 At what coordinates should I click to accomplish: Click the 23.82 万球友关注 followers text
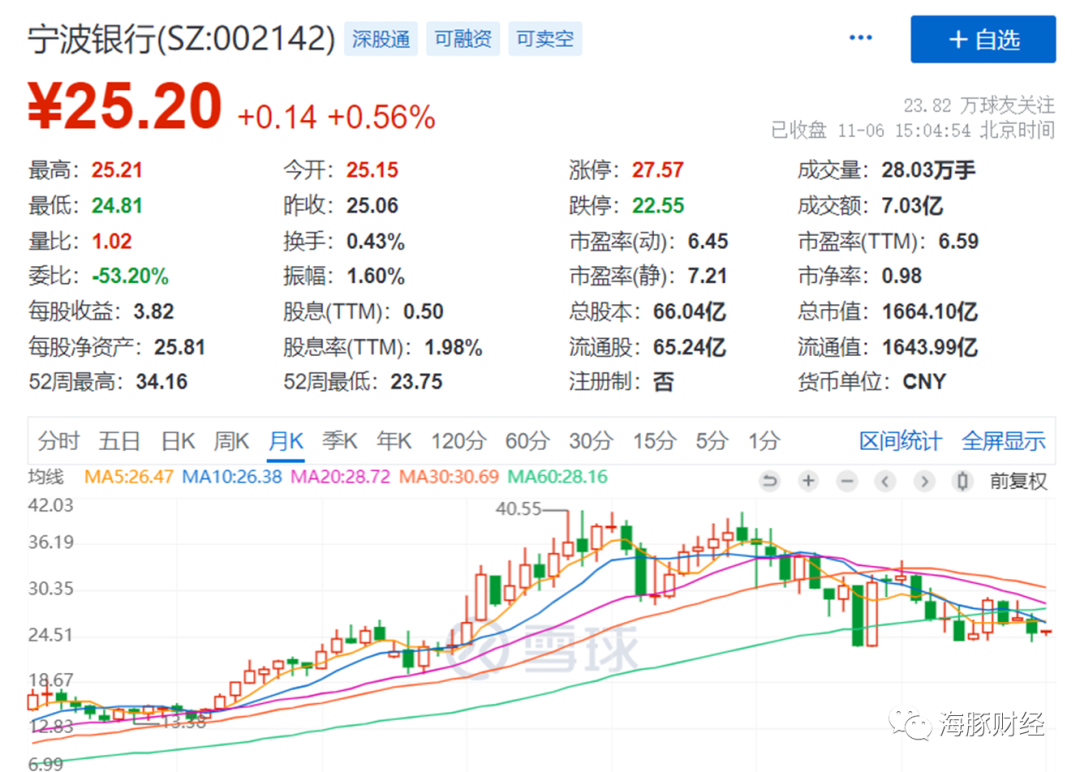(979, 105)
